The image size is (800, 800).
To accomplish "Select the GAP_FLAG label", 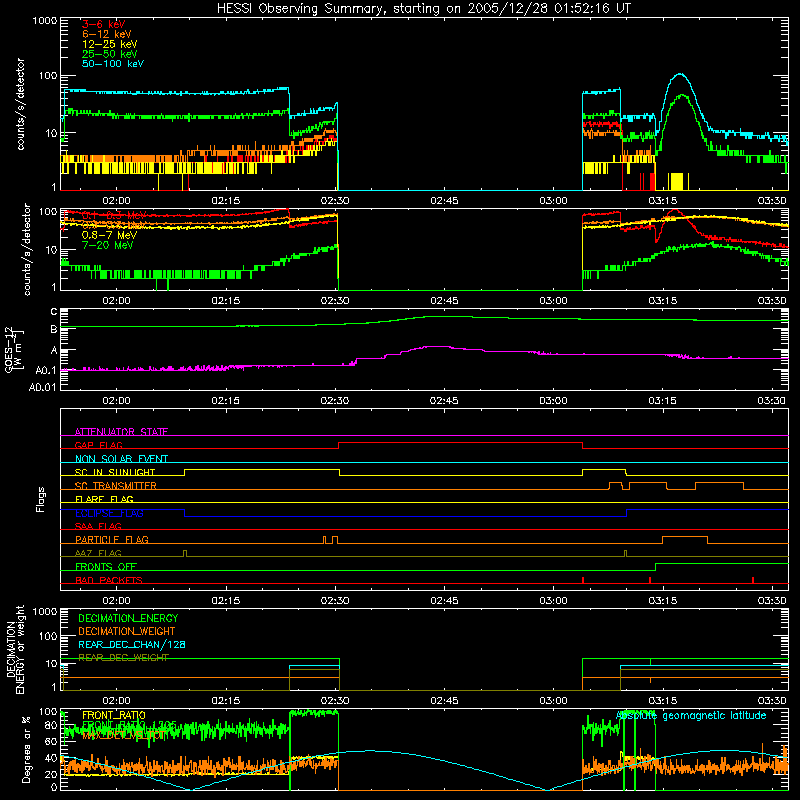I will click(x=98, y=445).
